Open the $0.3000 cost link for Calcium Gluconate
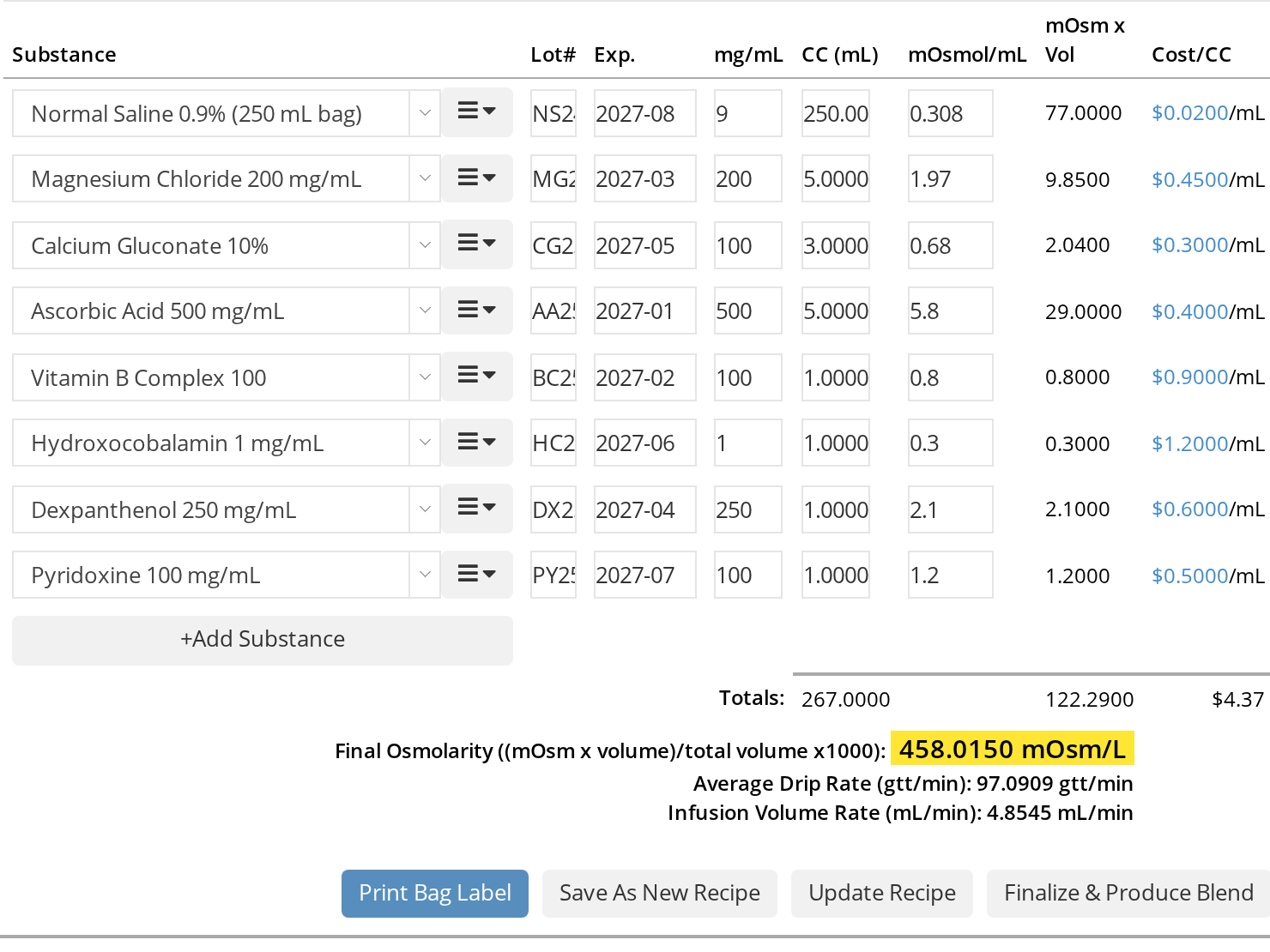The height and width of the screenshot is (952, 1270). tap(1190, 245)
